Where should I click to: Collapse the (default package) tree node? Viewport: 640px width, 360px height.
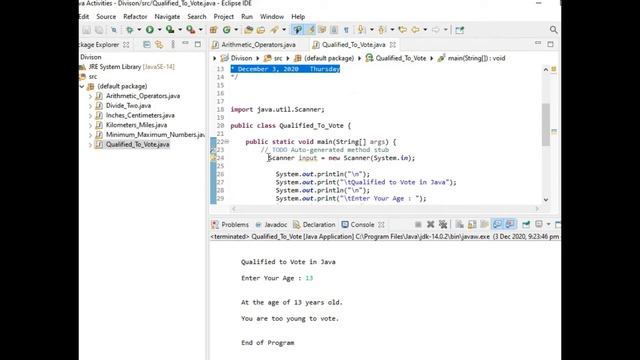(82, 87)
